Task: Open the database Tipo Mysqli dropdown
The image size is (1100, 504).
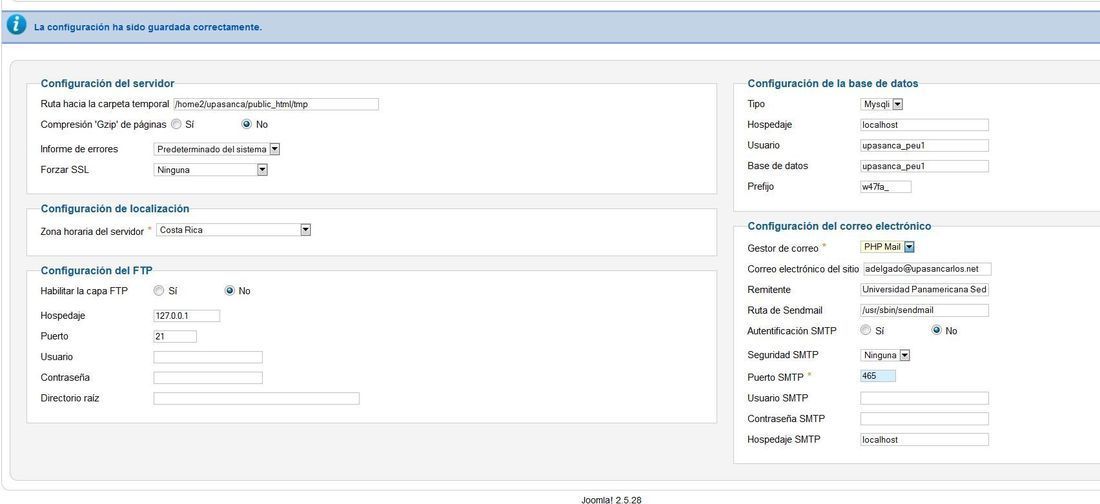Action: [882, 104]
